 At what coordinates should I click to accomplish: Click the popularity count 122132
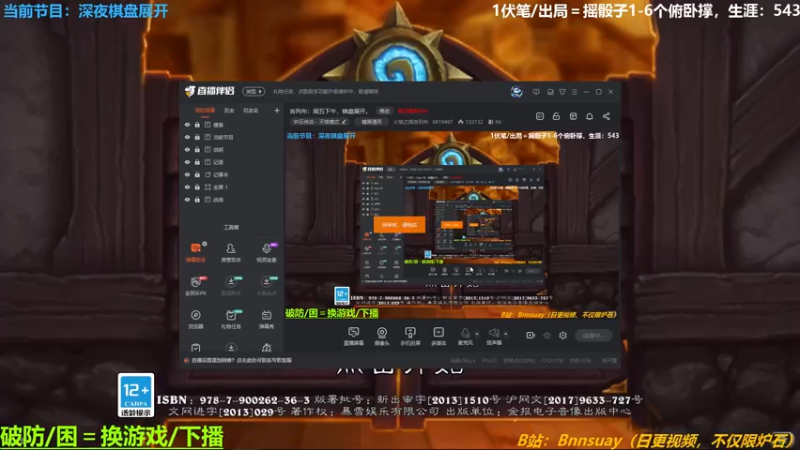tap(470, 122)
